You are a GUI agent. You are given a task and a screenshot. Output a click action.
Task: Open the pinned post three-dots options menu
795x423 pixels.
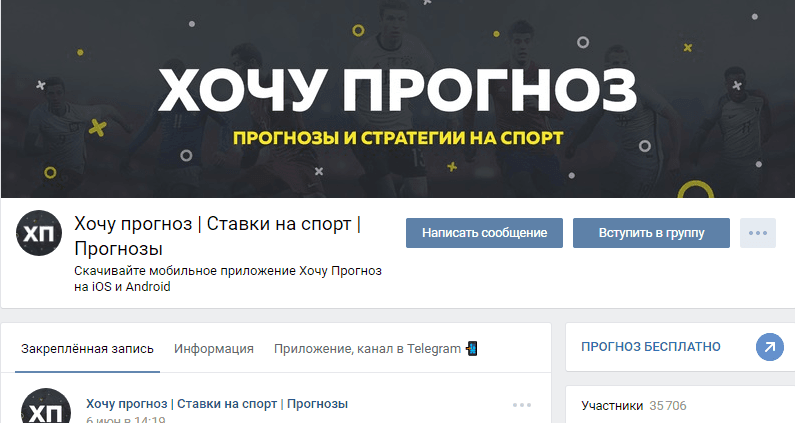521,405
